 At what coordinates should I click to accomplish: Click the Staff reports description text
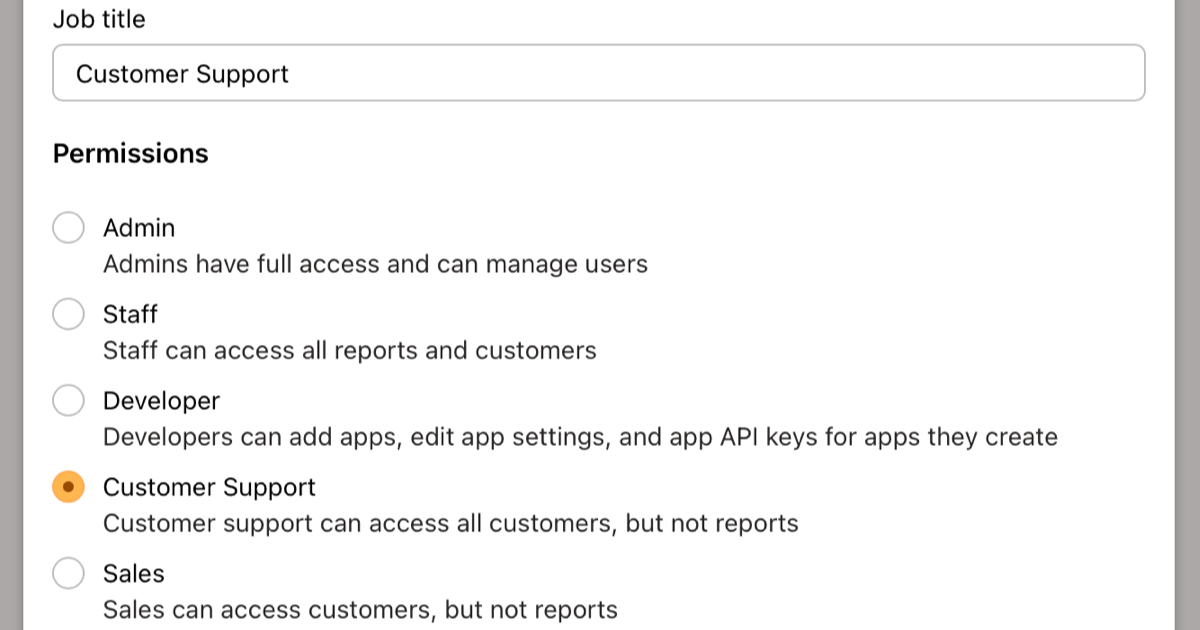click(x=350, y=350)
